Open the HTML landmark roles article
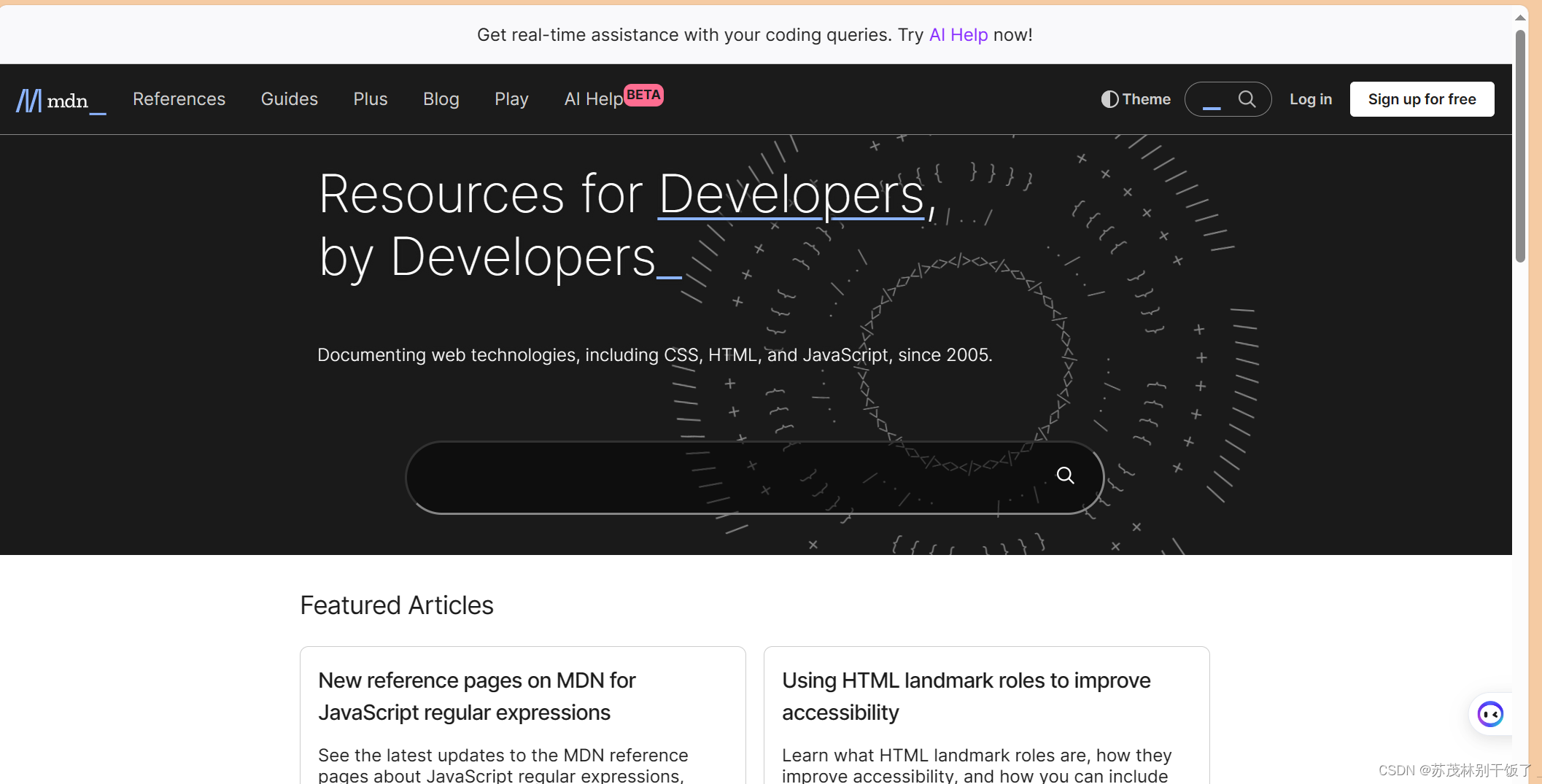1542x784 pixels. [x=966, y=696]
